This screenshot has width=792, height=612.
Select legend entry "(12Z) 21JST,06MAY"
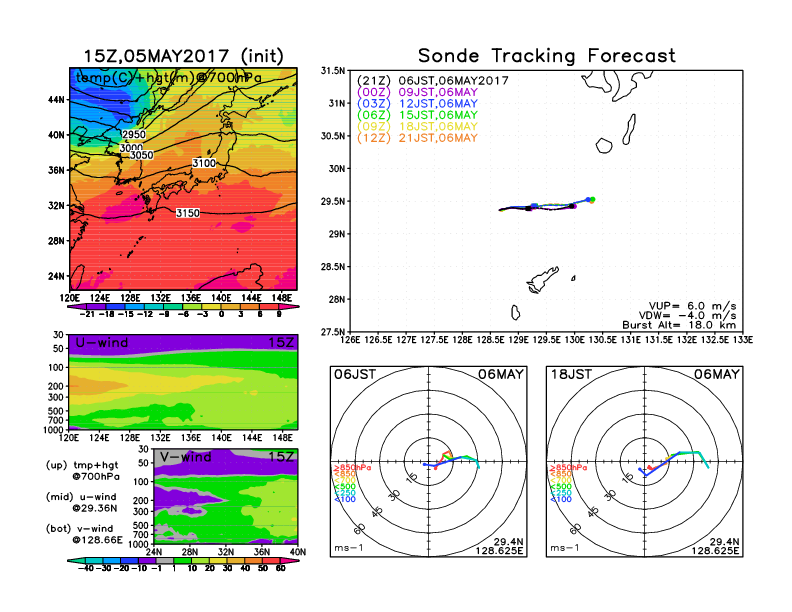point(417,138)
